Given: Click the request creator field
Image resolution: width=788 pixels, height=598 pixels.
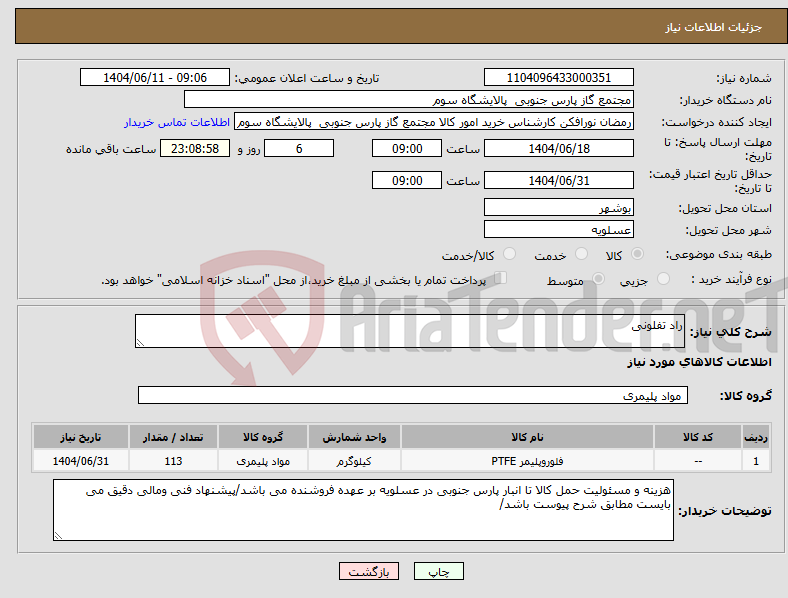Looking at the screenshot, I should [x=434, y=122].
